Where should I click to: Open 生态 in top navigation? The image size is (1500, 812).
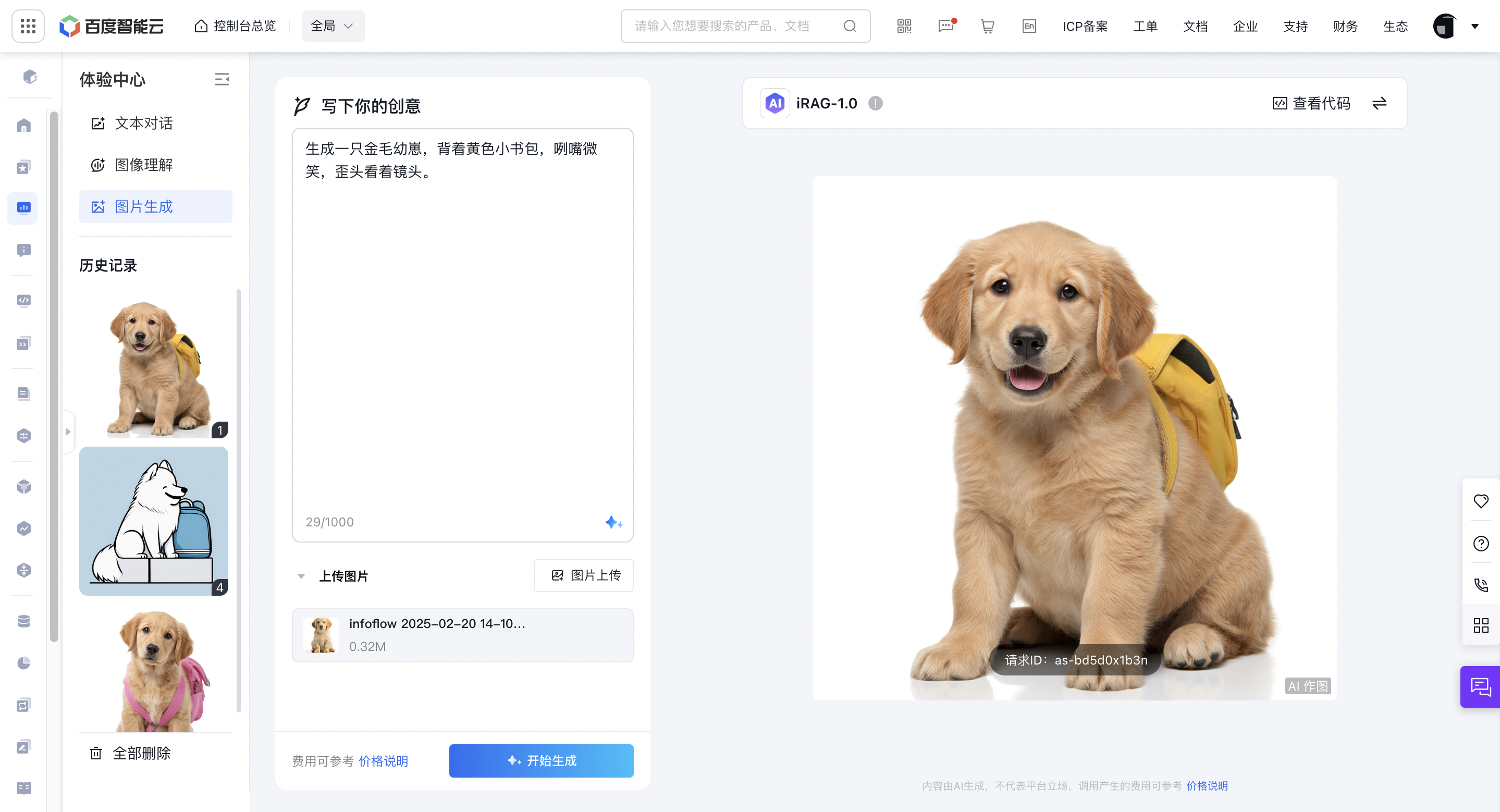(1395, 26)
